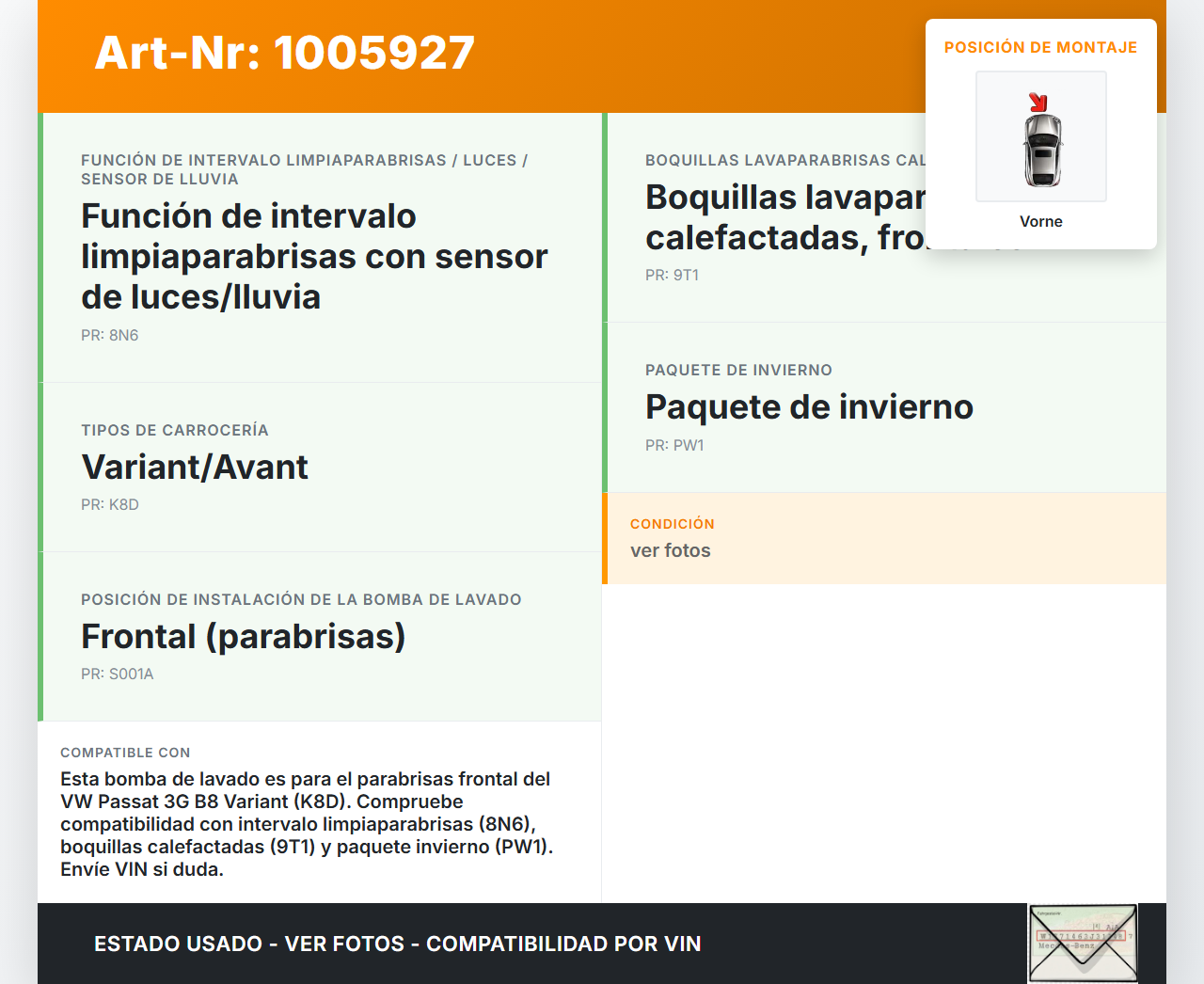Click the PR: 8N6 code
This screenshot has width=1204, height=984.
pyautogui.click(x=109, y=335)
